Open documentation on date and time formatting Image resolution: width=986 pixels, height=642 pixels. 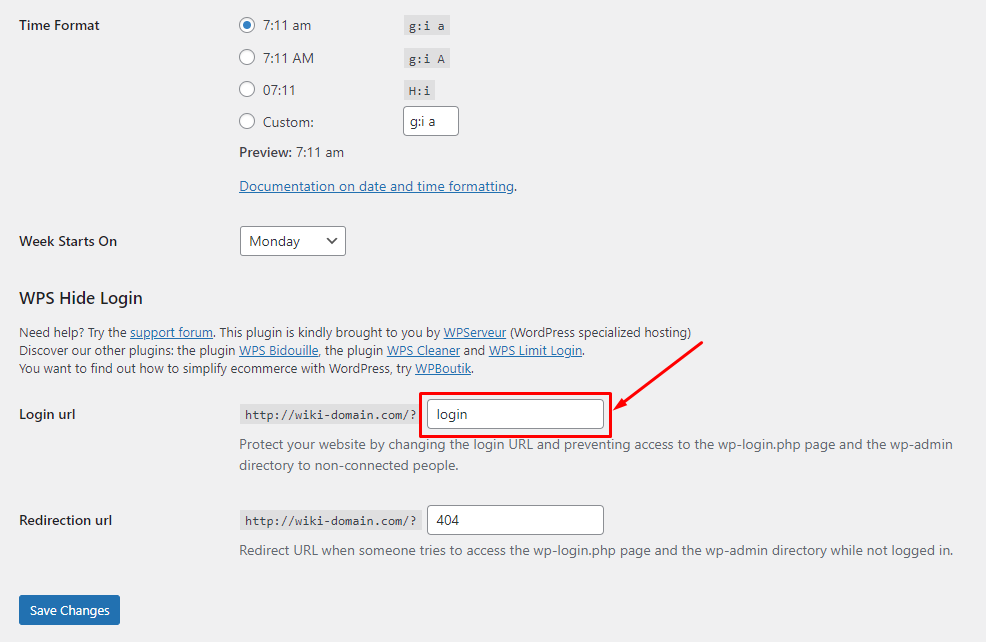click(x=377, y=186)
